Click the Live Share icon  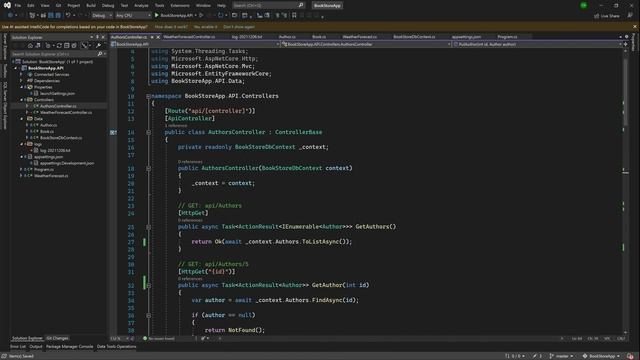point(596,16)
